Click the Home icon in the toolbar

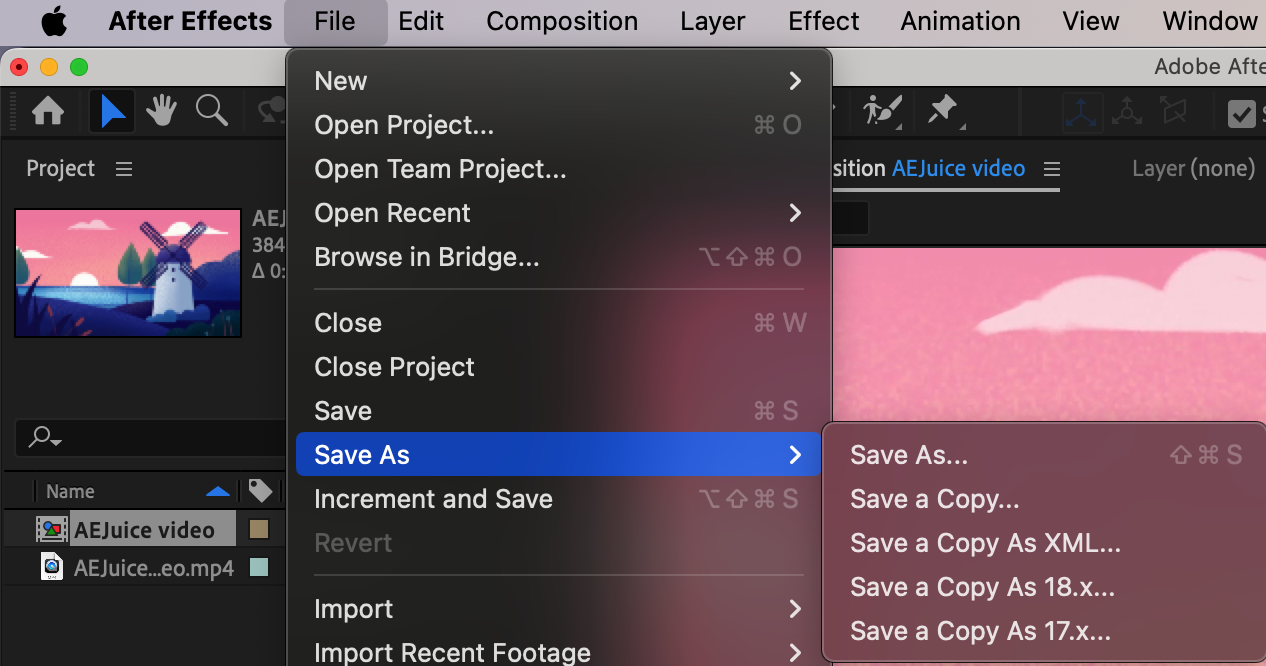coord(48,111)
